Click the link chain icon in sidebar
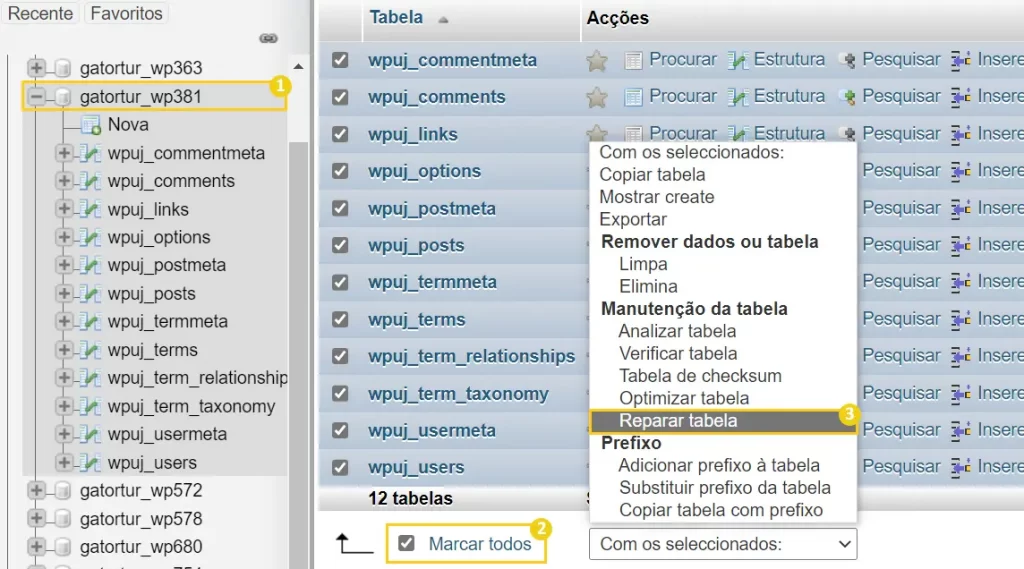The height and width of the screenshot is (569, 1024). (268, 39)
